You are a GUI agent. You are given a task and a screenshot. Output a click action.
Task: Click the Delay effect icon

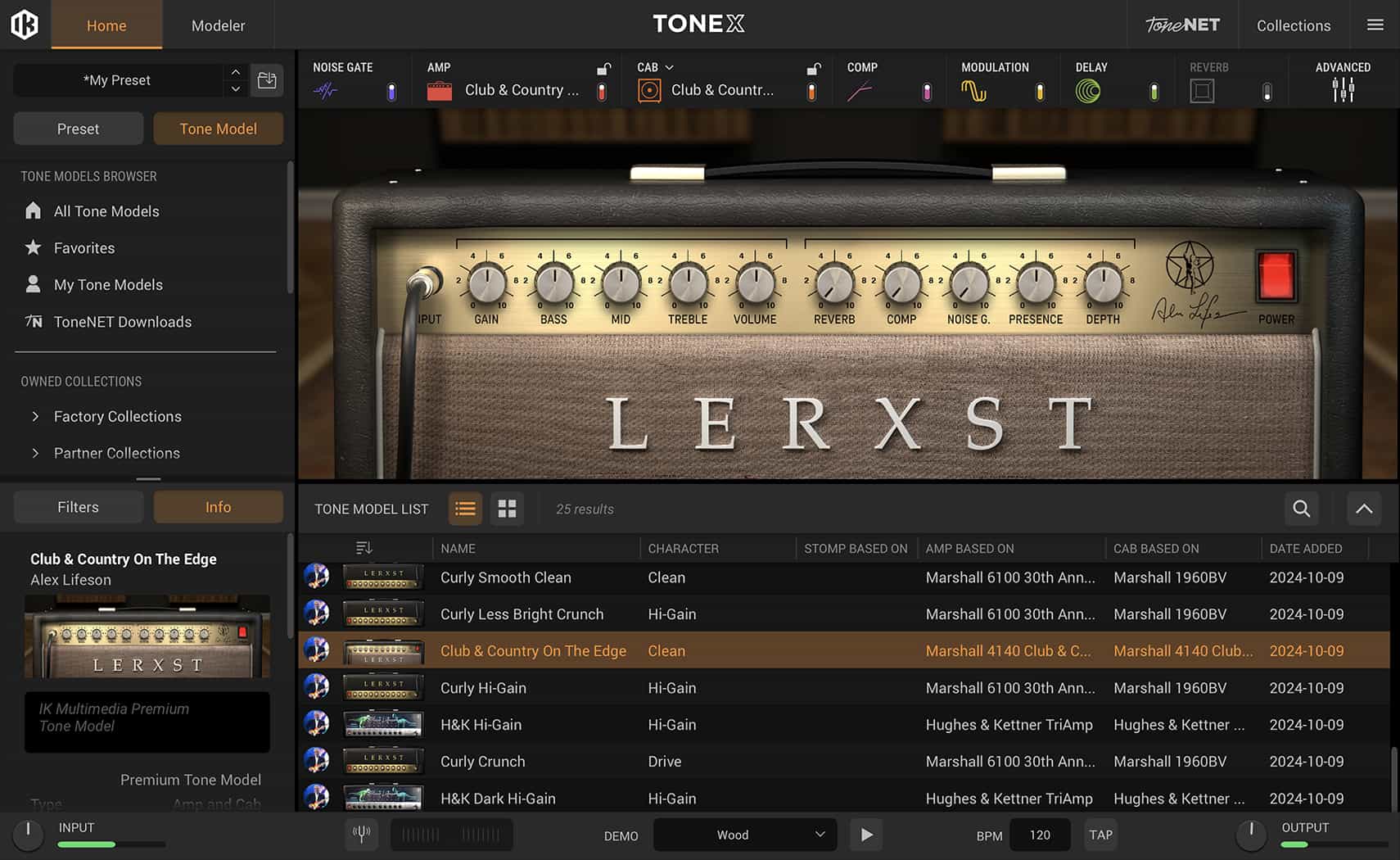(x=1088, y=91)
